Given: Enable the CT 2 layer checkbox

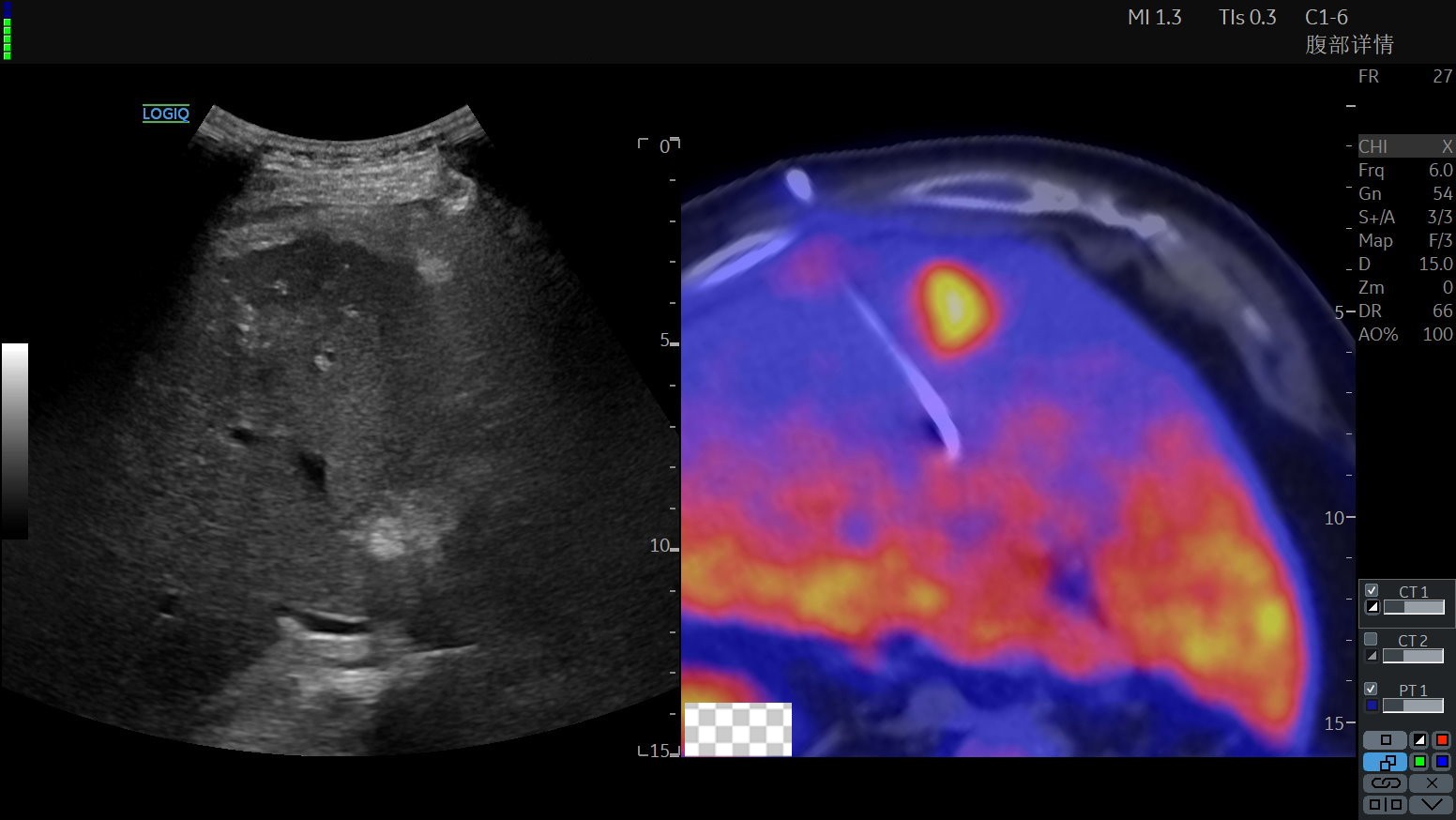Looking at the screenshot, I should (1372, 639).
